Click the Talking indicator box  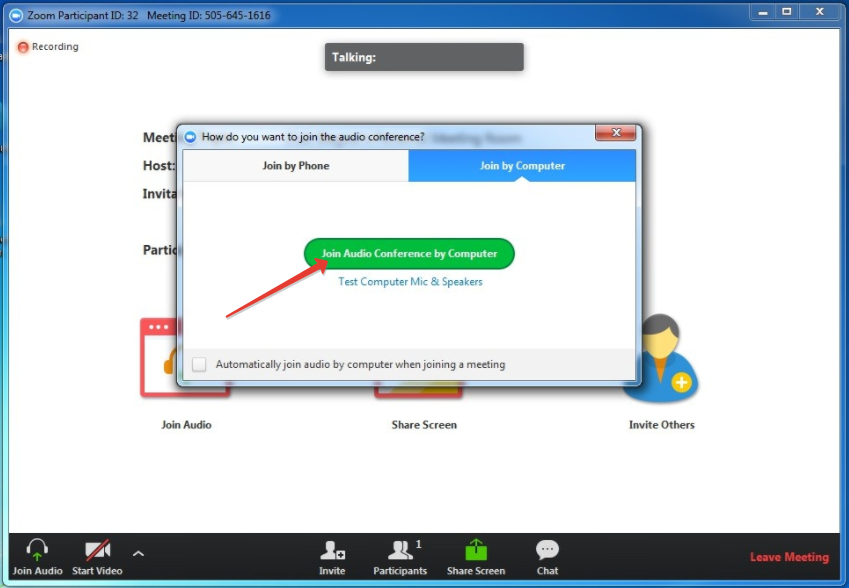(424, 57)
